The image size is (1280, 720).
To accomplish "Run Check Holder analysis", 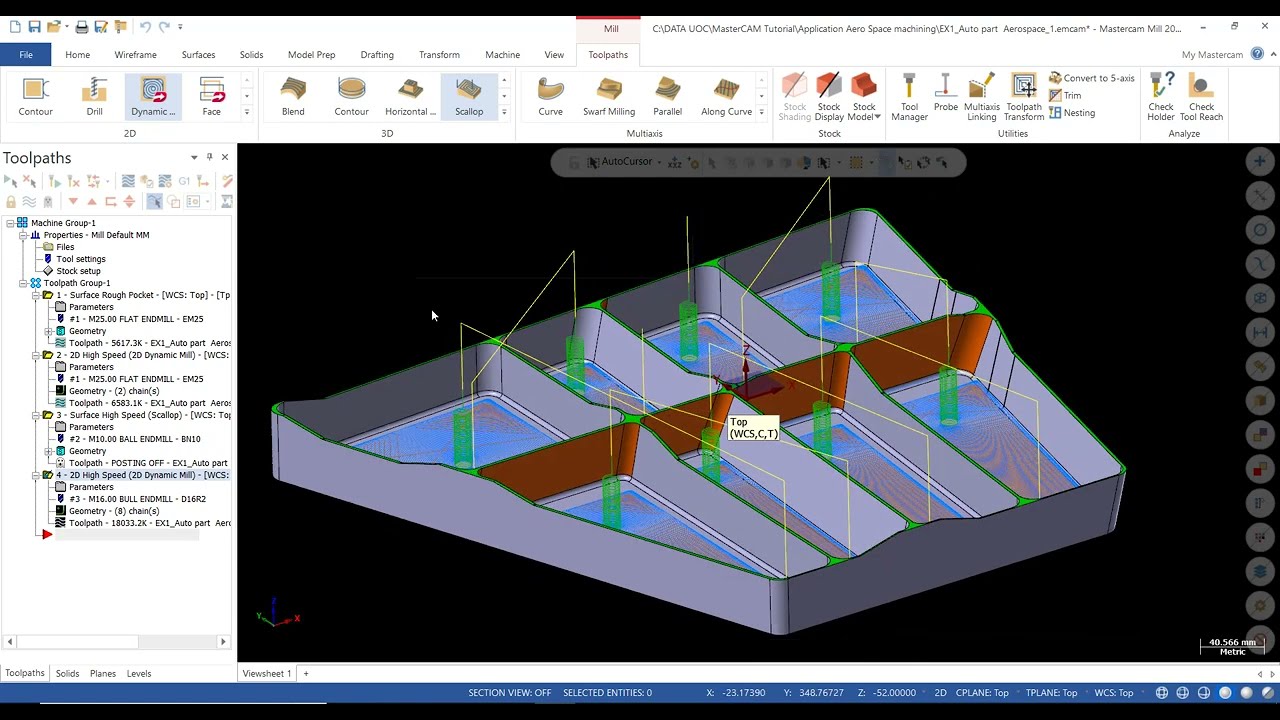I will [1161, 97].
